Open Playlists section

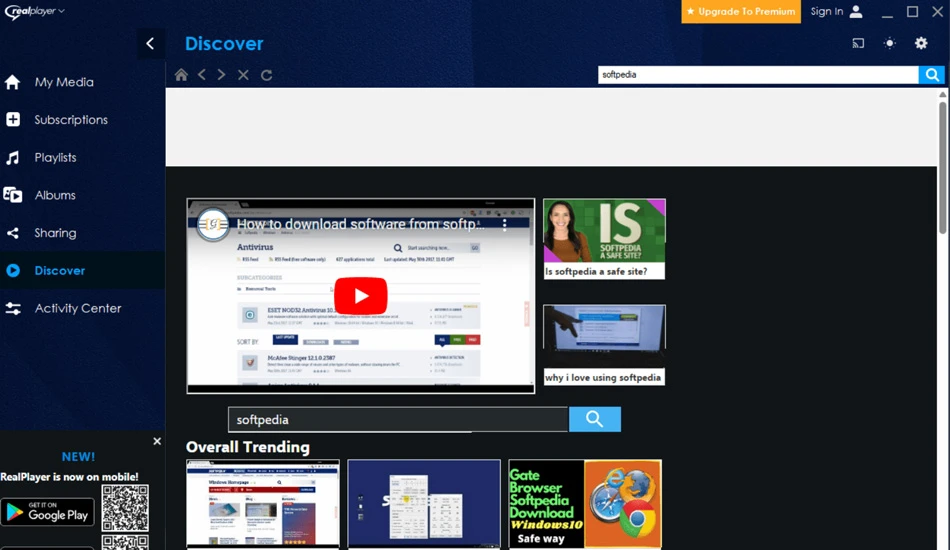(55, 157)
